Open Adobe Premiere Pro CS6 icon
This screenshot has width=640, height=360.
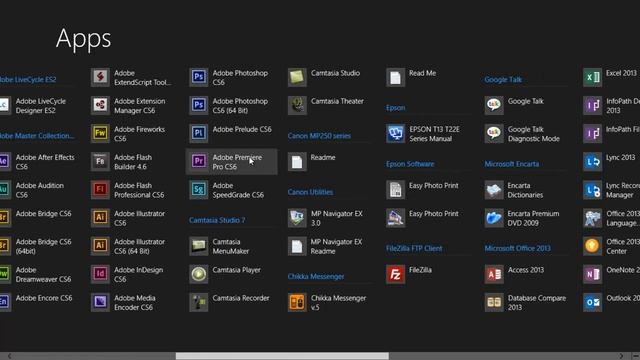(199, 162)
